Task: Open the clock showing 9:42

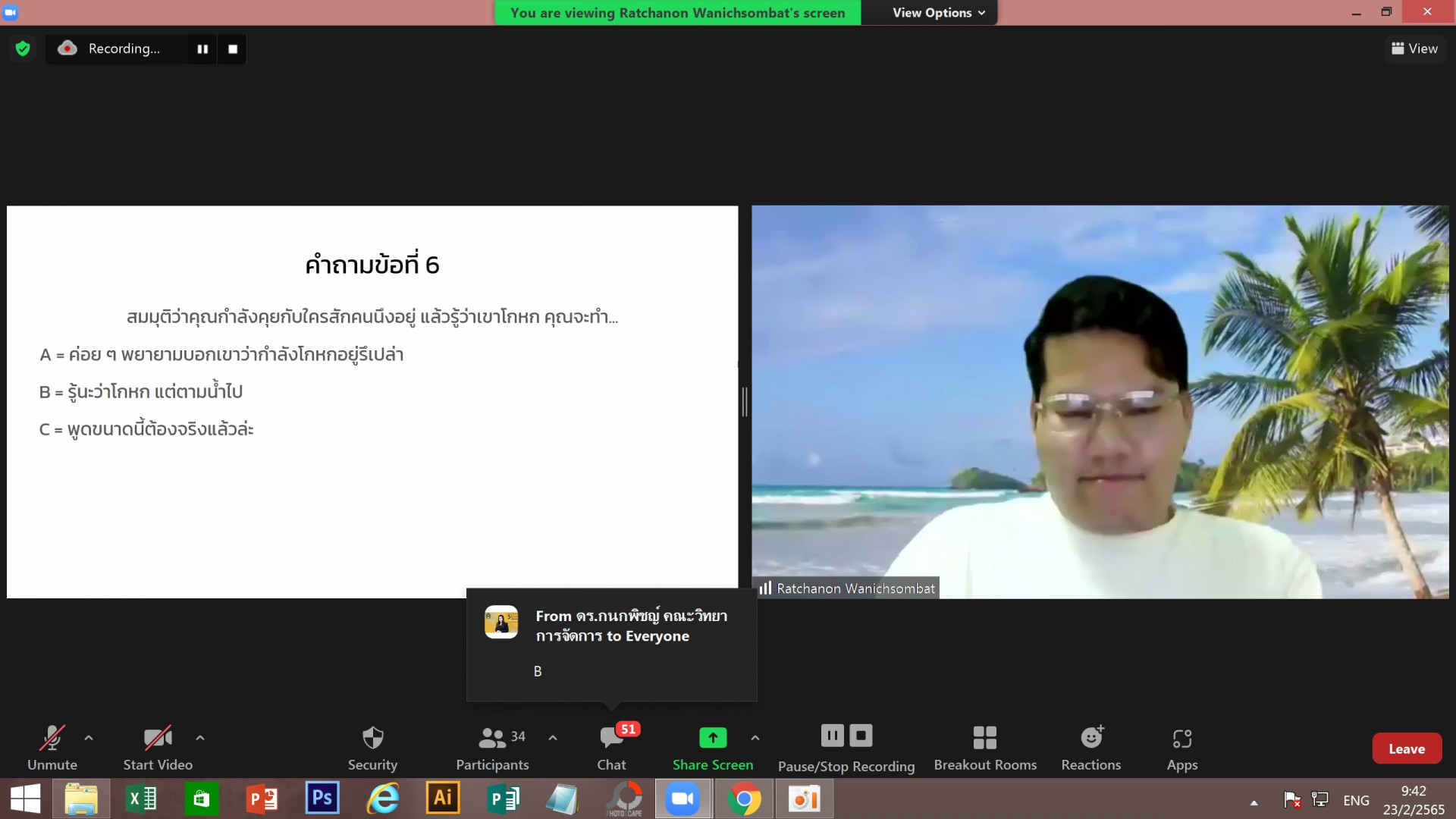Action: [x=1414, y=800]
